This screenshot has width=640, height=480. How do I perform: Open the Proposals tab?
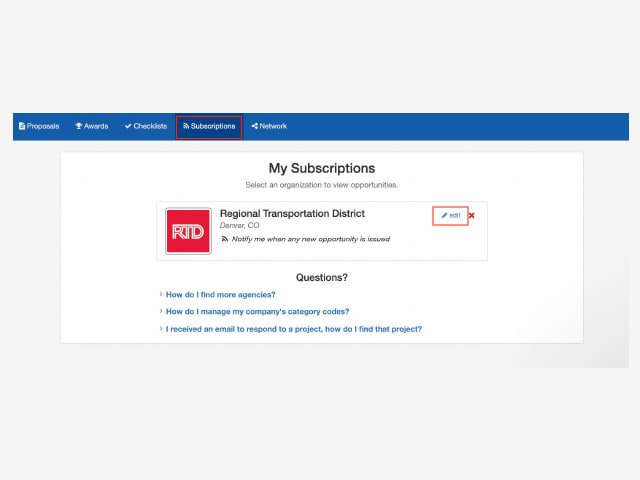[39, 126]
